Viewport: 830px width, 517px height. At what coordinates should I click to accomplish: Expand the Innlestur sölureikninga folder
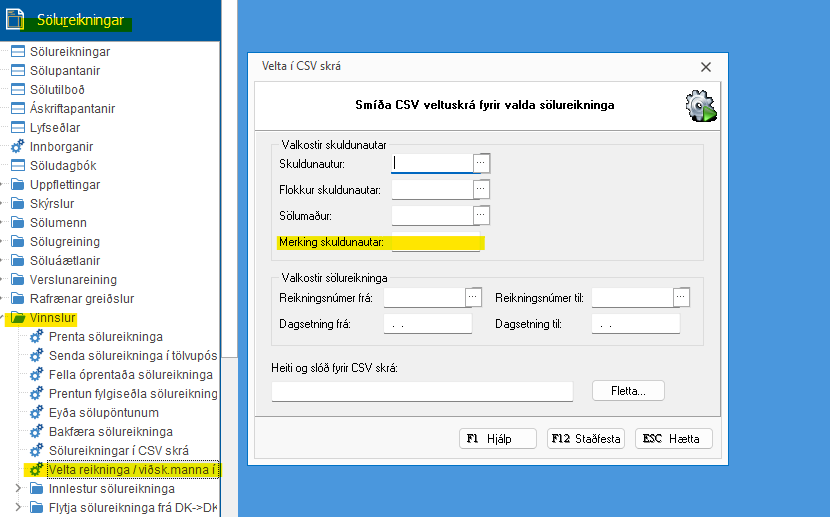pyautogui.click(x=17, y=489)
